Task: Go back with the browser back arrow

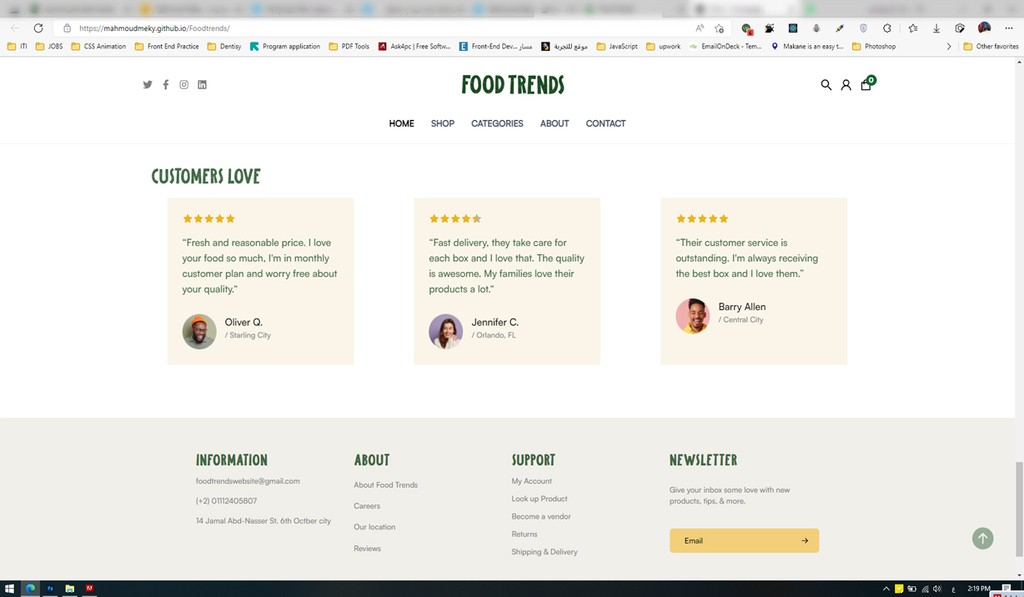Action: click(14, 28)
